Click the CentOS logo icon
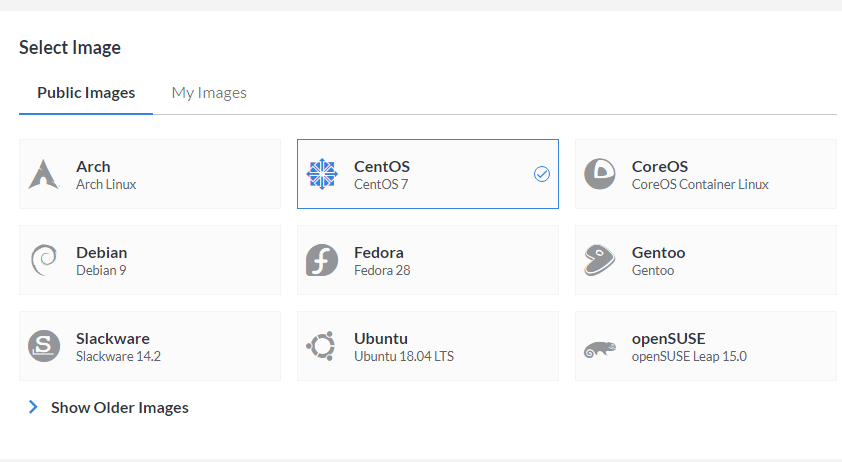This screenshot has width=842, height=462. (x=322, y=174)
